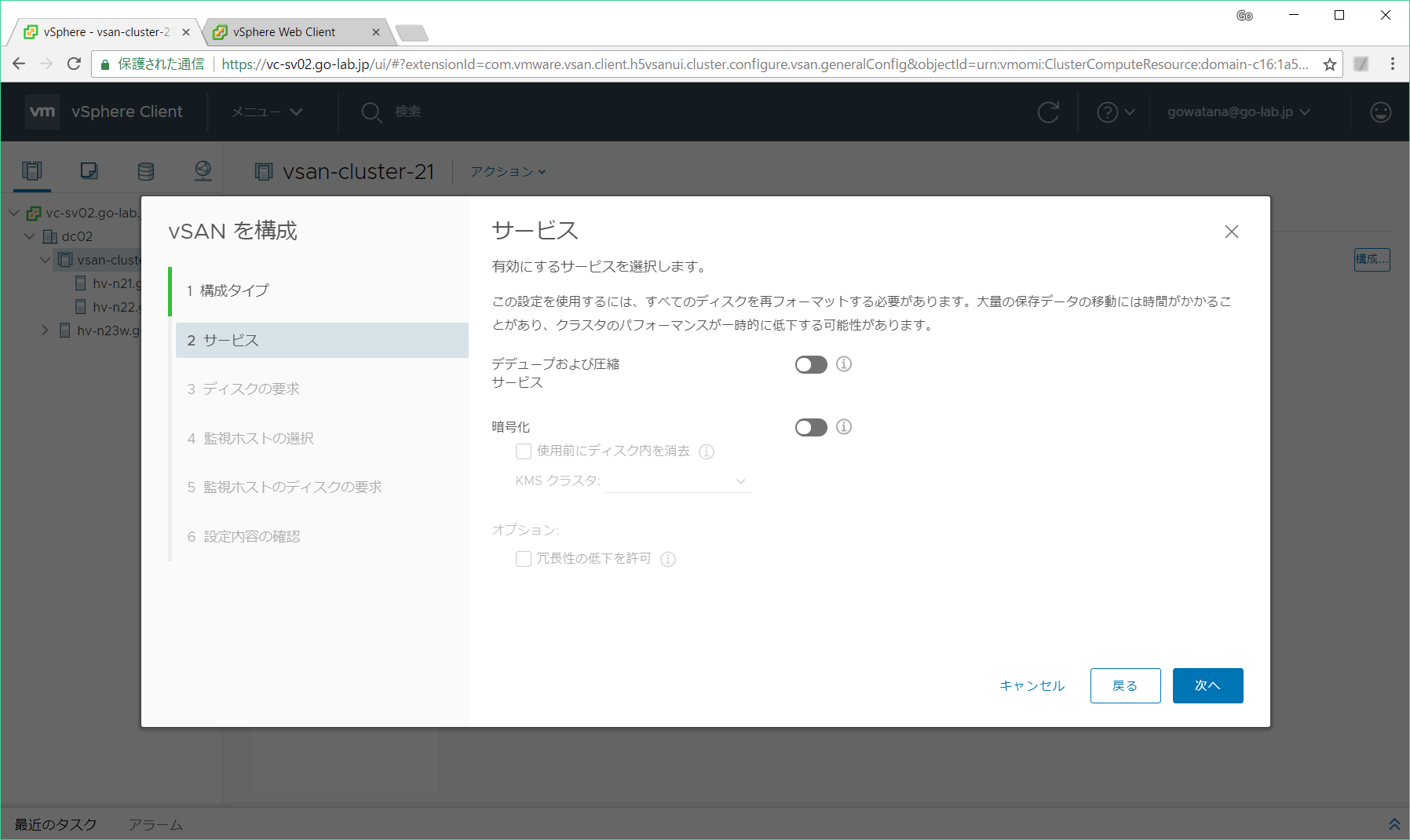Click the info icon beside 暗号化 toggle

(844, 427)
